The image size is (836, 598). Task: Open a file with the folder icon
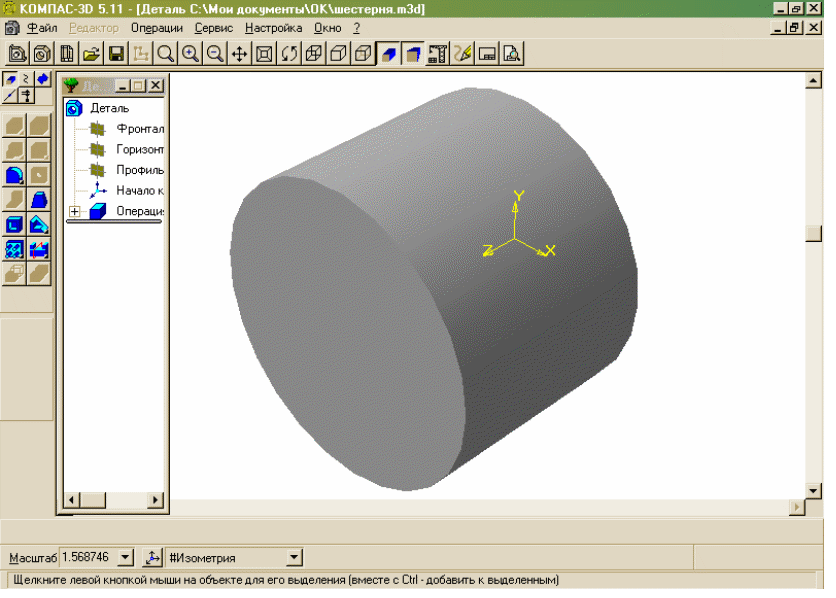coord(92,54)
